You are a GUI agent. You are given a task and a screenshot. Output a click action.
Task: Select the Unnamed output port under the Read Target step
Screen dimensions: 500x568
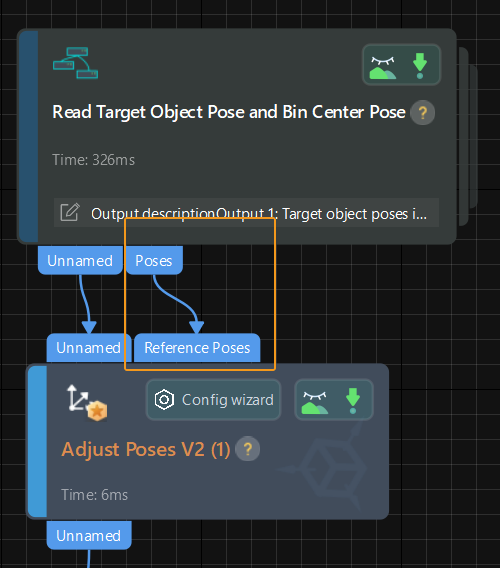coord(80,260)
